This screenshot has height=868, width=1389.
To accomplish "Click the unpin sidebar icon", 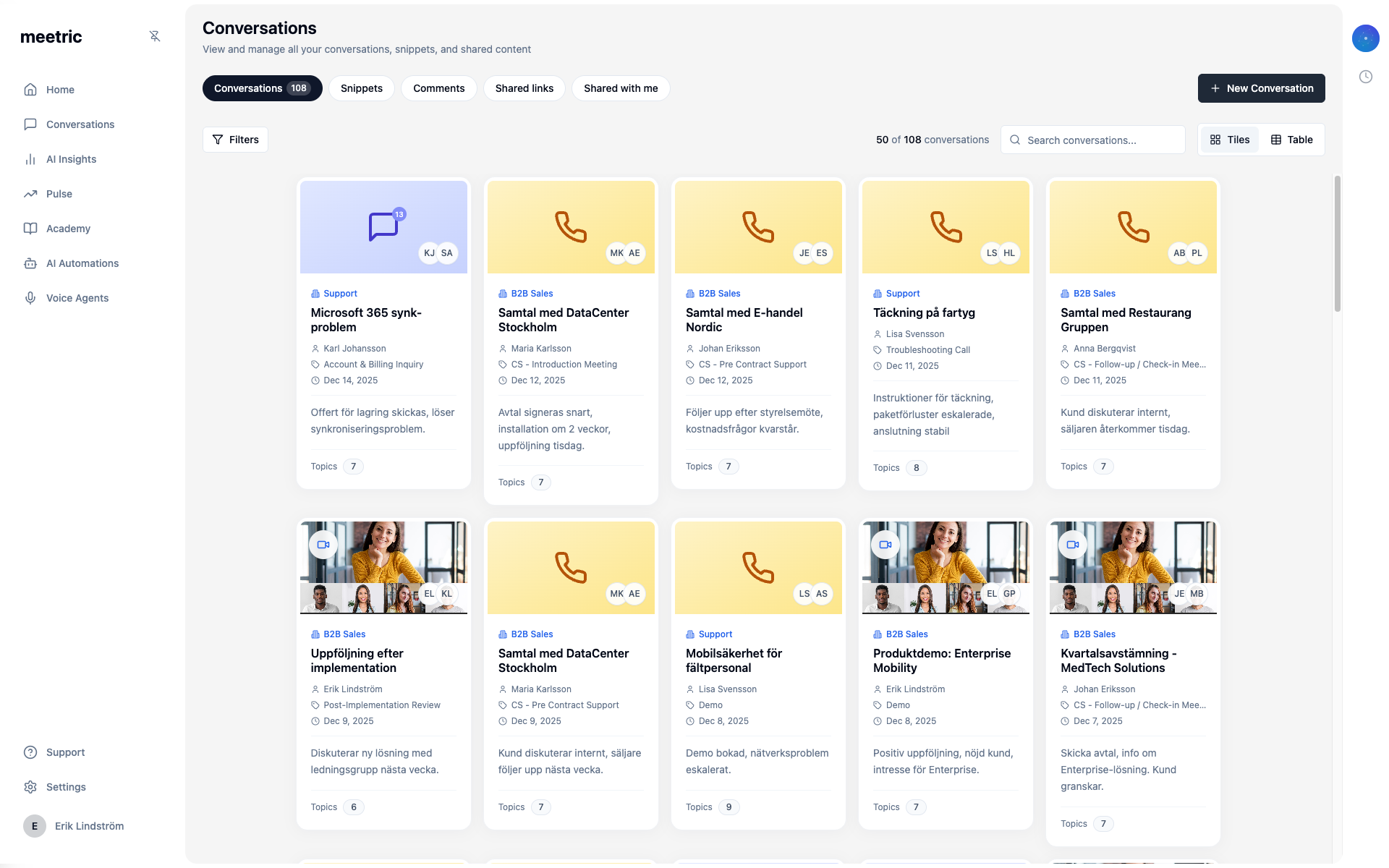I will pos(155,36).
